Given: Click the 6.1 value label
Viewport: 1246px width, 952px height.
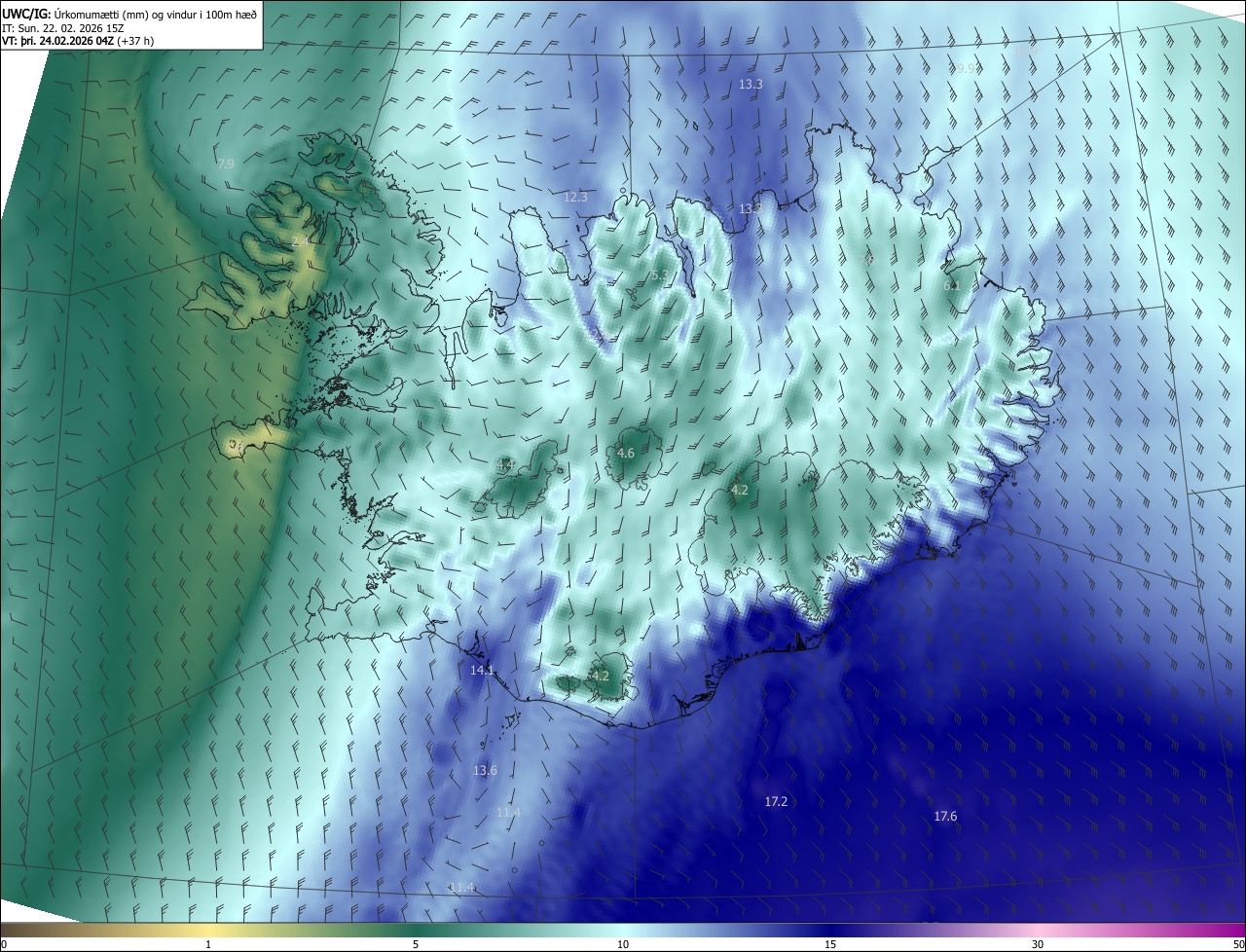Looking at the screenshot, I should [x=952, y=285].
